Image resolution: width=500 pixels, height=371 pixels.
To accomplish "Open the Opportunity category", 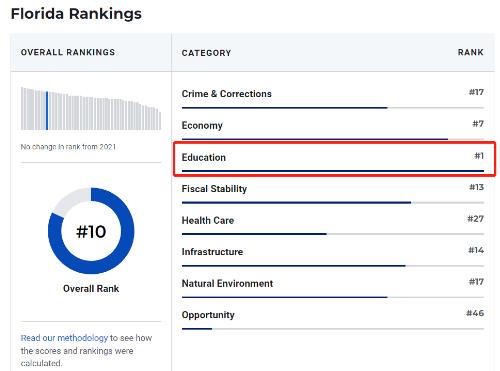I will [x=208, y=315].
